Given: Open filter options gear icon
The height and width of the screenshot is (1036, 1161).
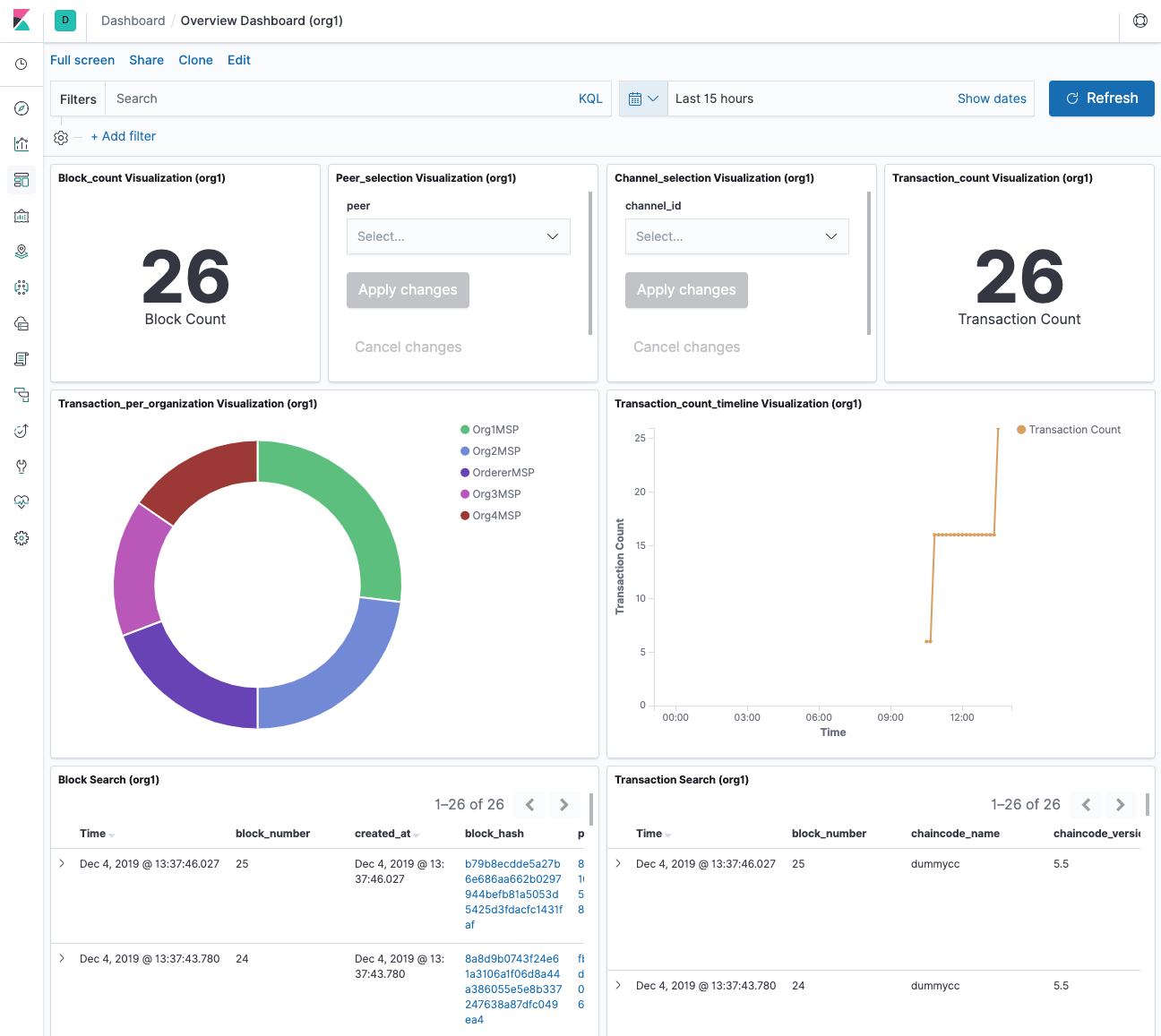Looking at the screenshot, I should coord(61,137).
